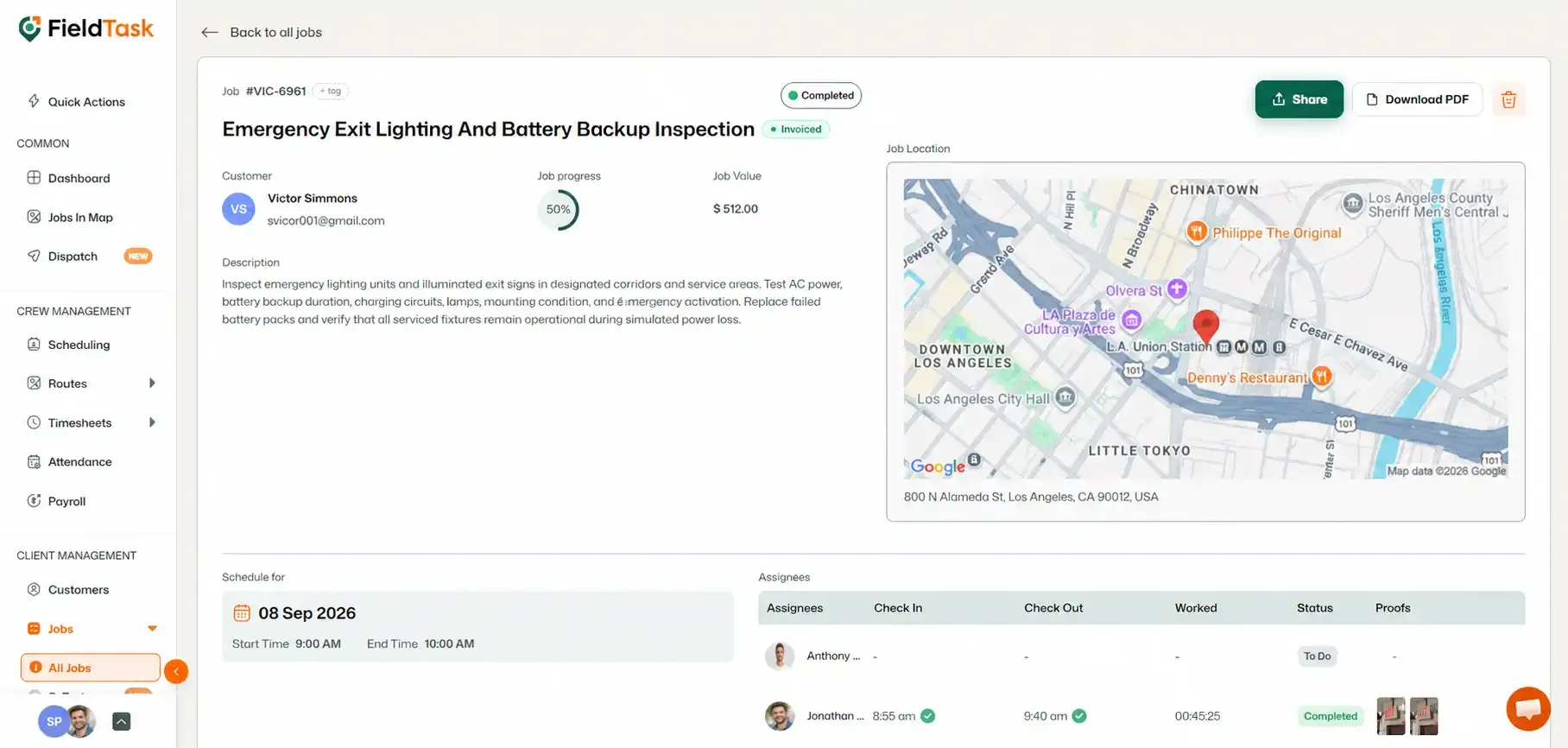Delete job with trash icon
Screen dimensions: 1568x748
pyautogui.click(x=1508, y=99)
